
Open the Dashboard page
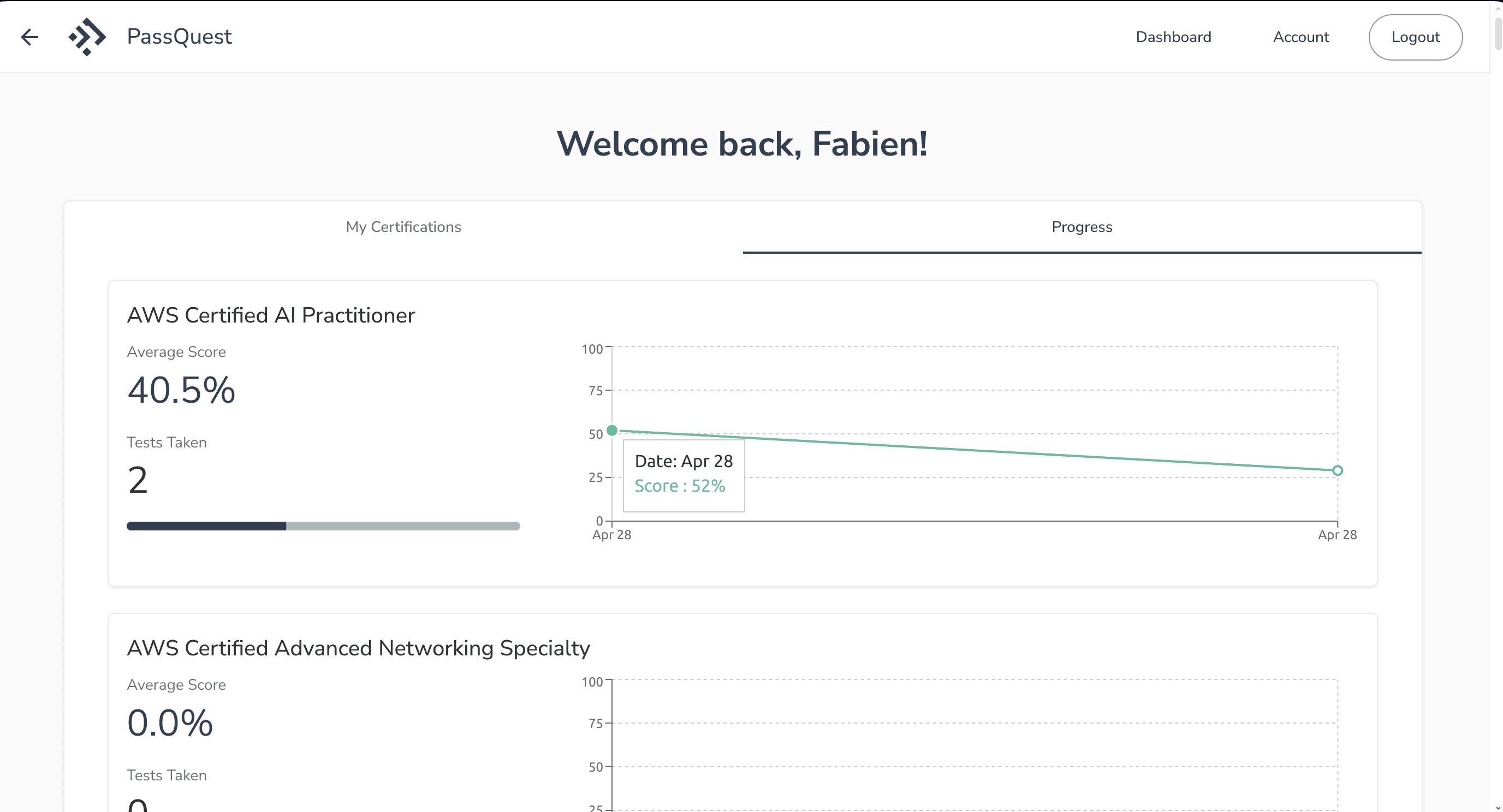click(1173, 37)
